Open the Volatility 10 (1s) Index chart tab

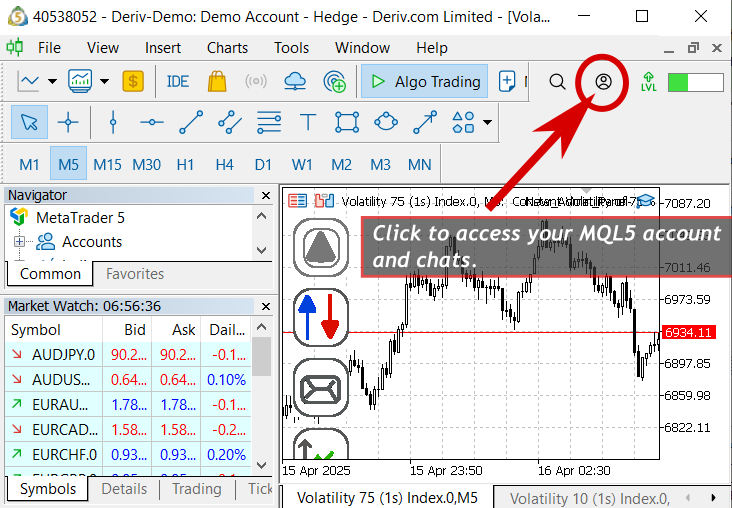(x=589, y=498)
